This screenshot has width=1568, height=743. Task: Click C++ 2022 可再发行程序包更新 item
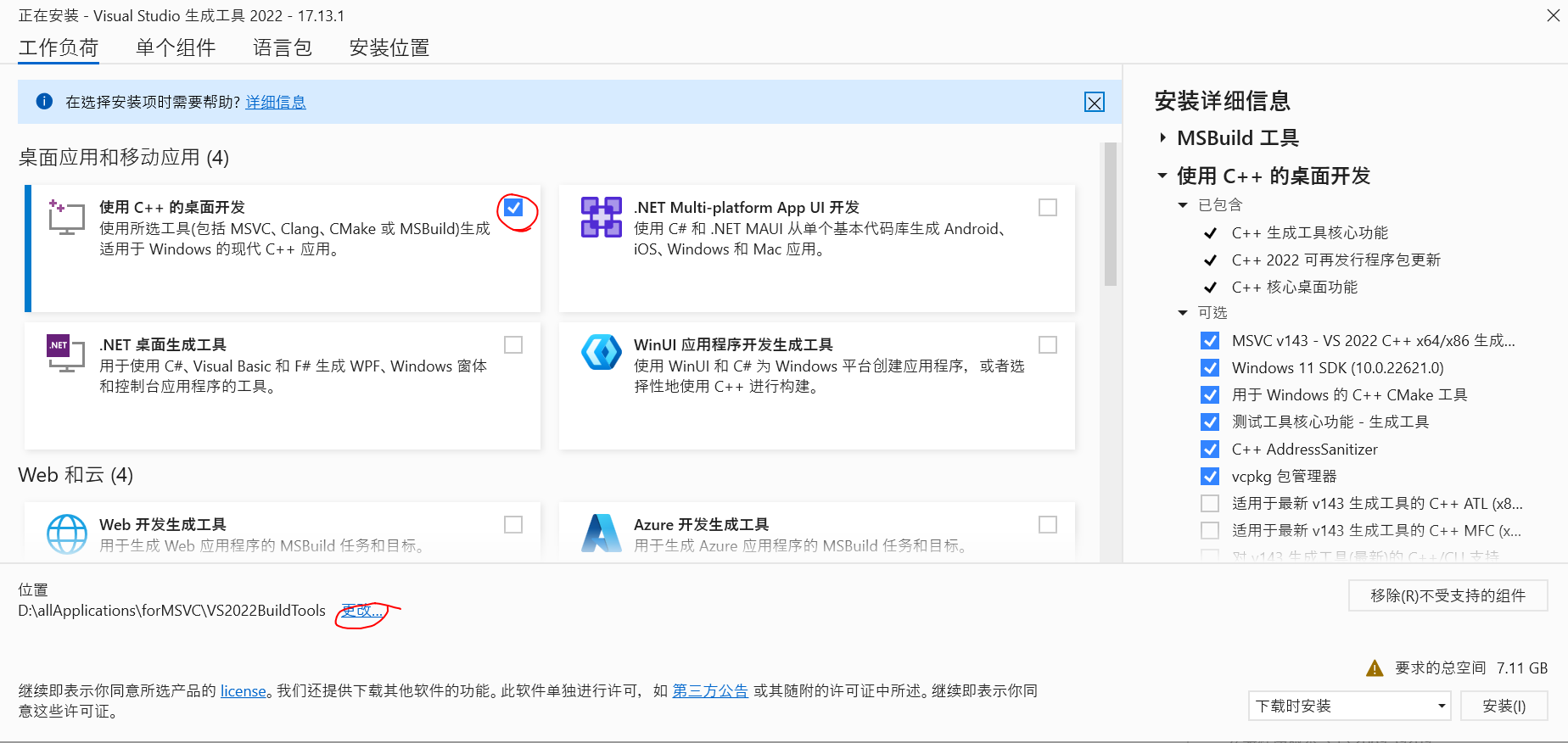1336,260
